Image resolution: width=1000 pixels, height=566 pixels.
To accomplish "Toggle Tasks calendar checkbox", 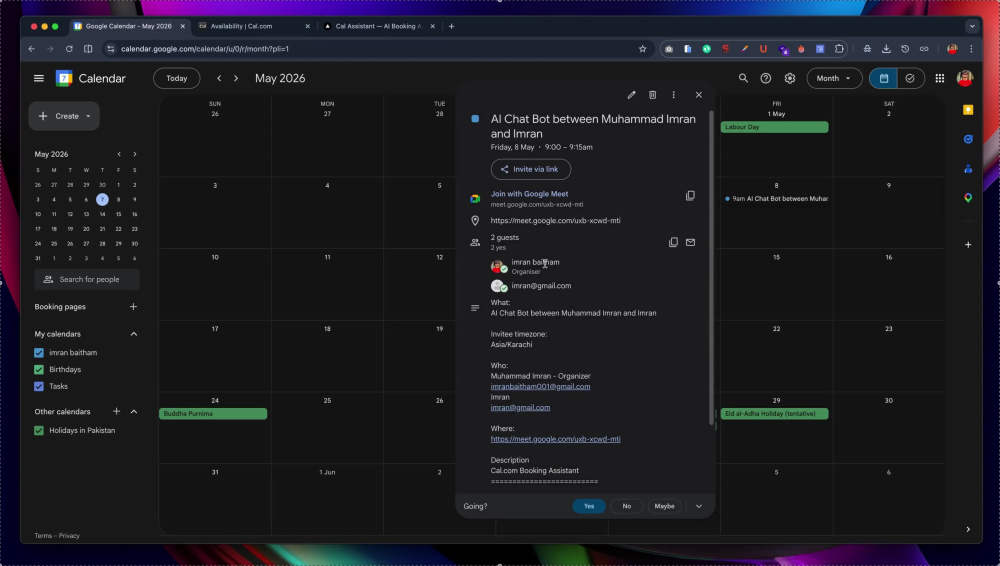I will [x=39, y=386].
